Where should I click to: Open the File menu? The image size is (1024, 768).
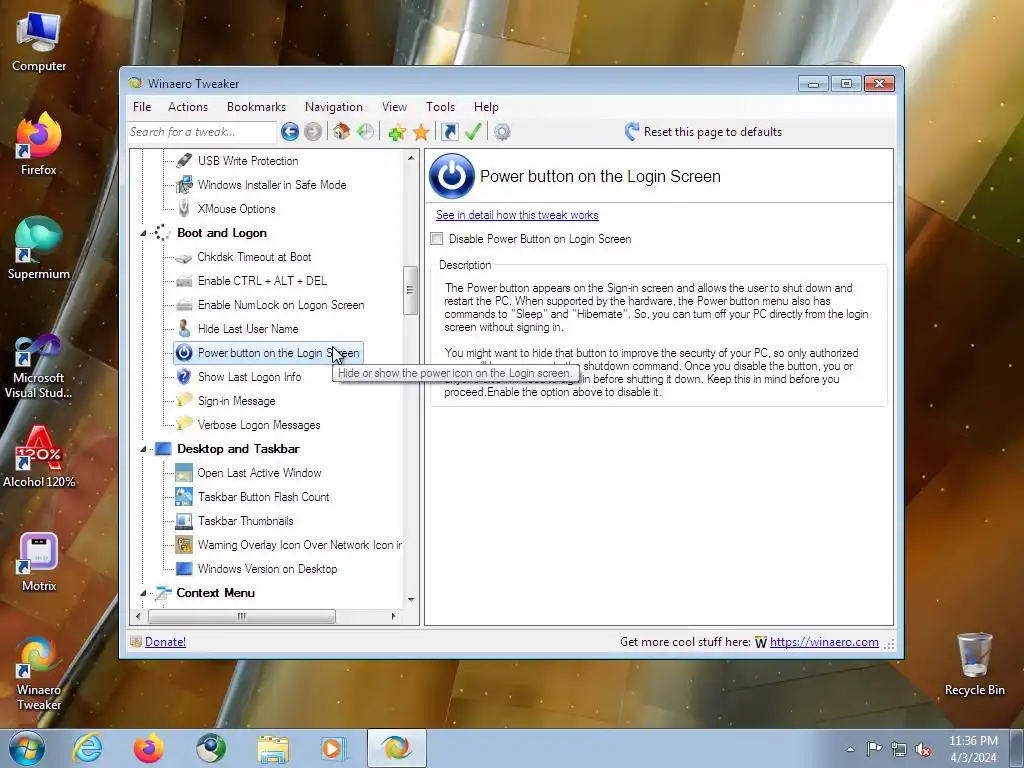142,106
